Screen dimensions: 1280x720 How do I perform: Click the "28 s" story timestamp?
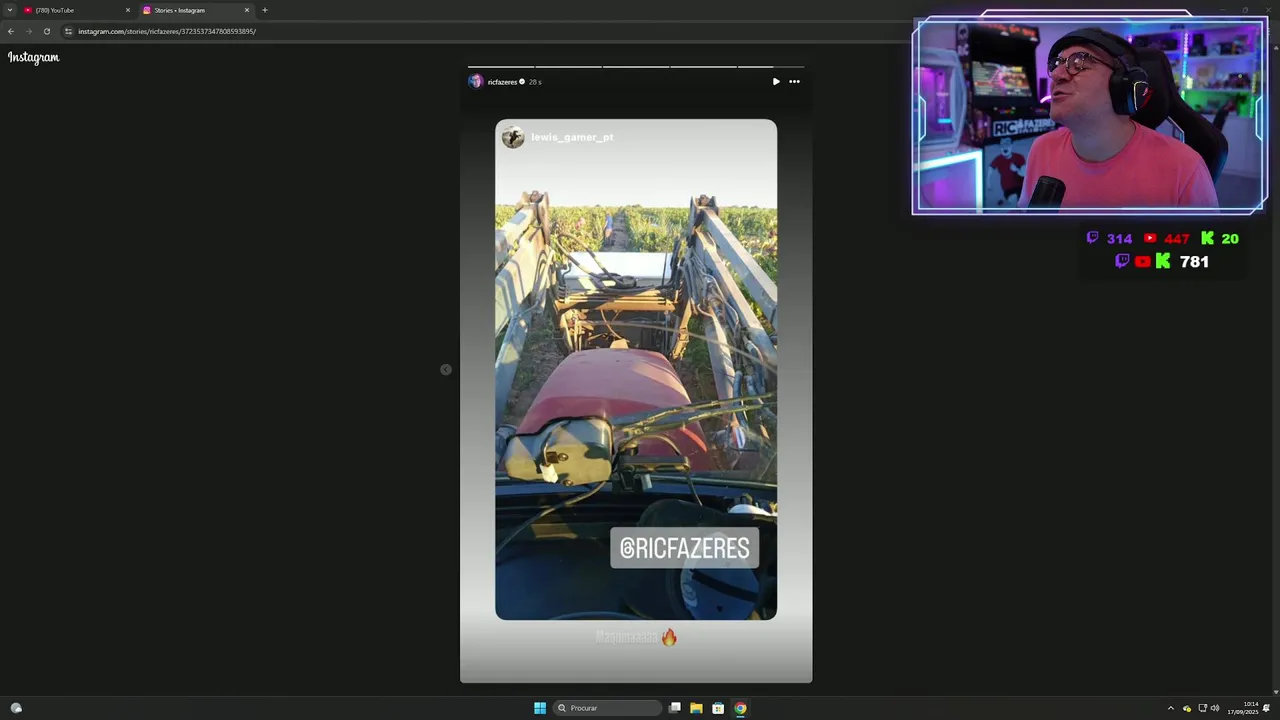tap(535, 82)
